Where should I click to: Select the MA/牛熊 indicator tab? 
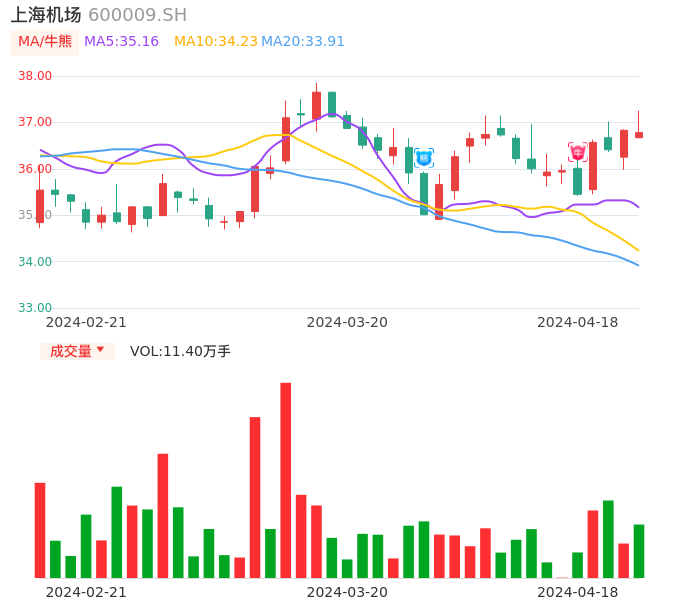coord(45,42)
